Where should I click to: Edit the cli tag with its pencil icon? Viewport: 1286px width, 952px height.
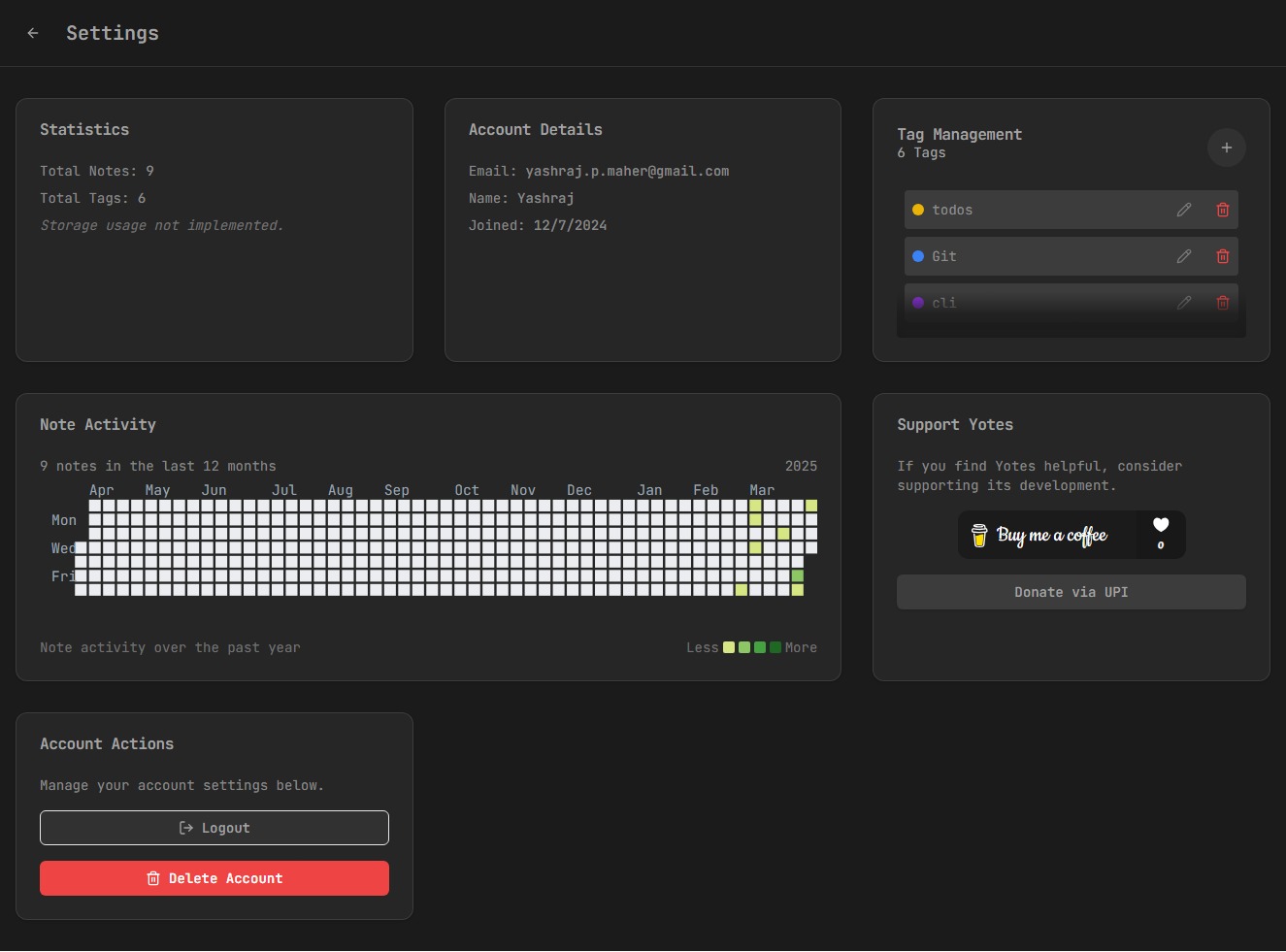click(x=1184, y=303)
